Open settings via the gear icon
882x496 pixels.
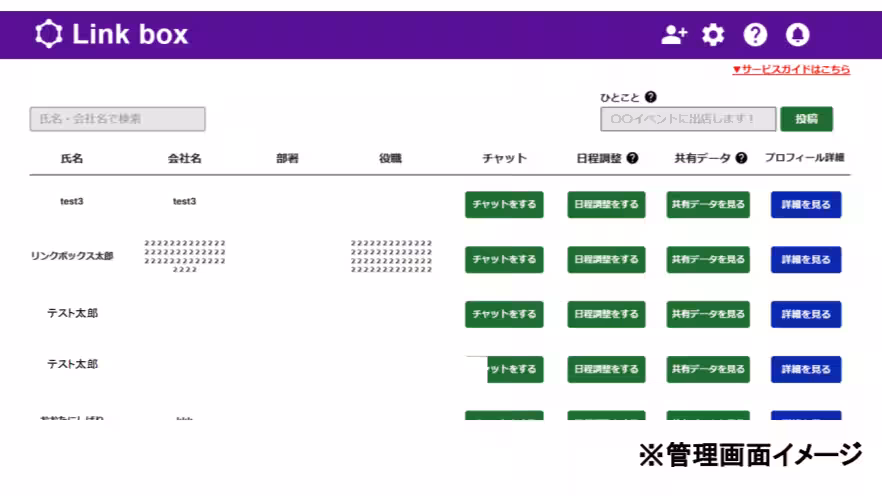[x=713, y=35]
